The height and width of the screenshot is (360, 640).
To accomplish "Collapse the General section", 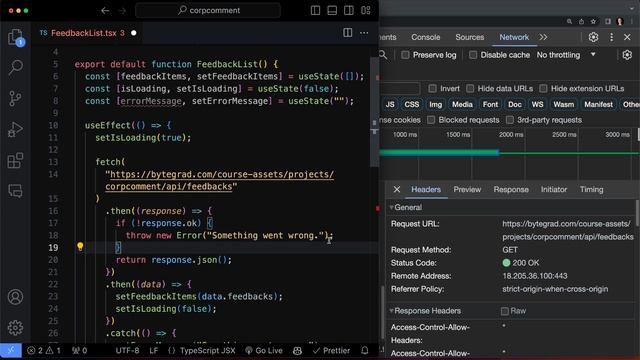I will coord(391,207).
